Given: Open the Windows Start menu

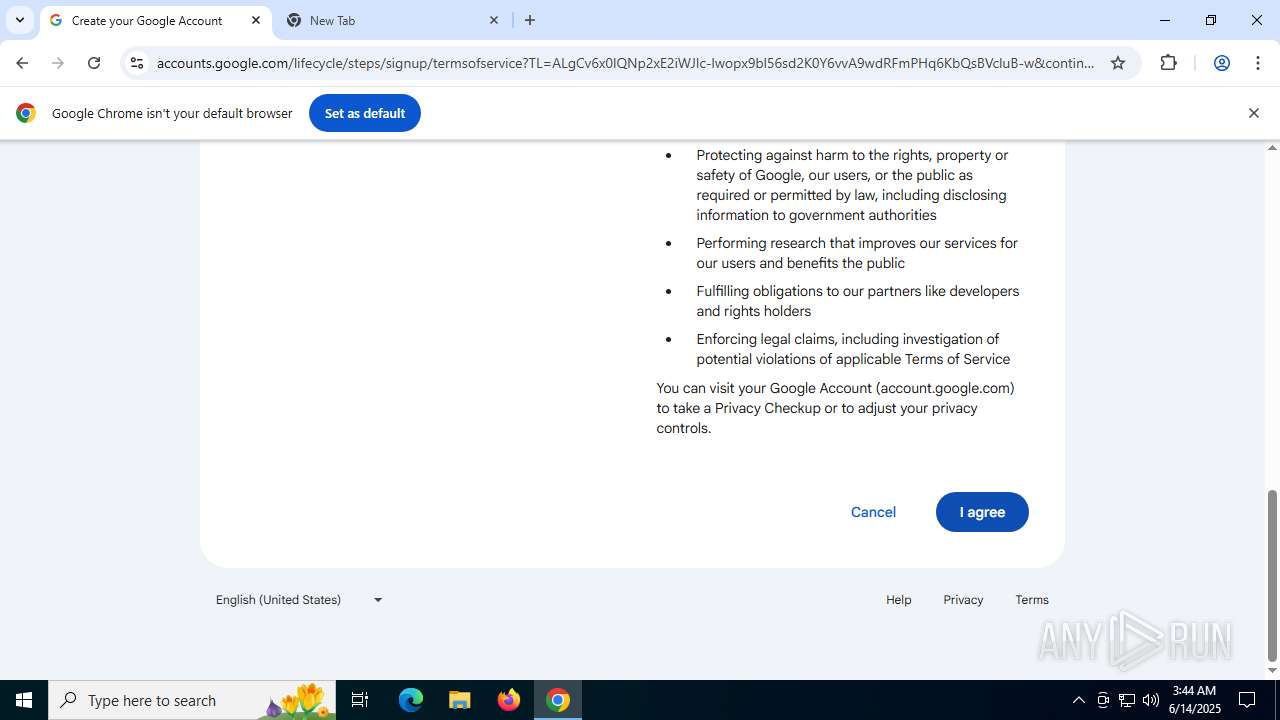Looking at the screenshot, I should (x=24, y=700).
